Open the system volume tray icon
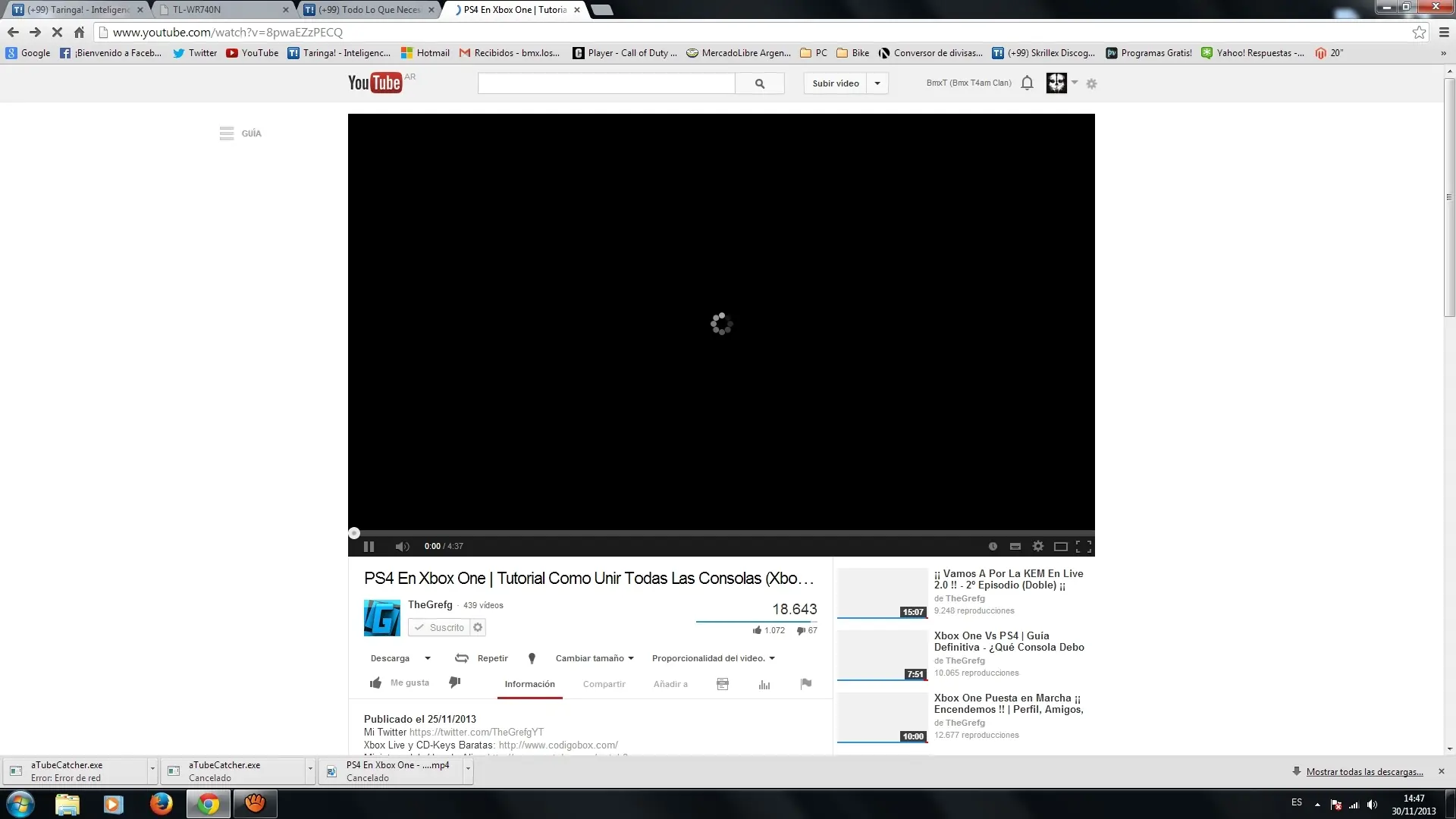1456x819 pixels. [x=1372, y=804]
